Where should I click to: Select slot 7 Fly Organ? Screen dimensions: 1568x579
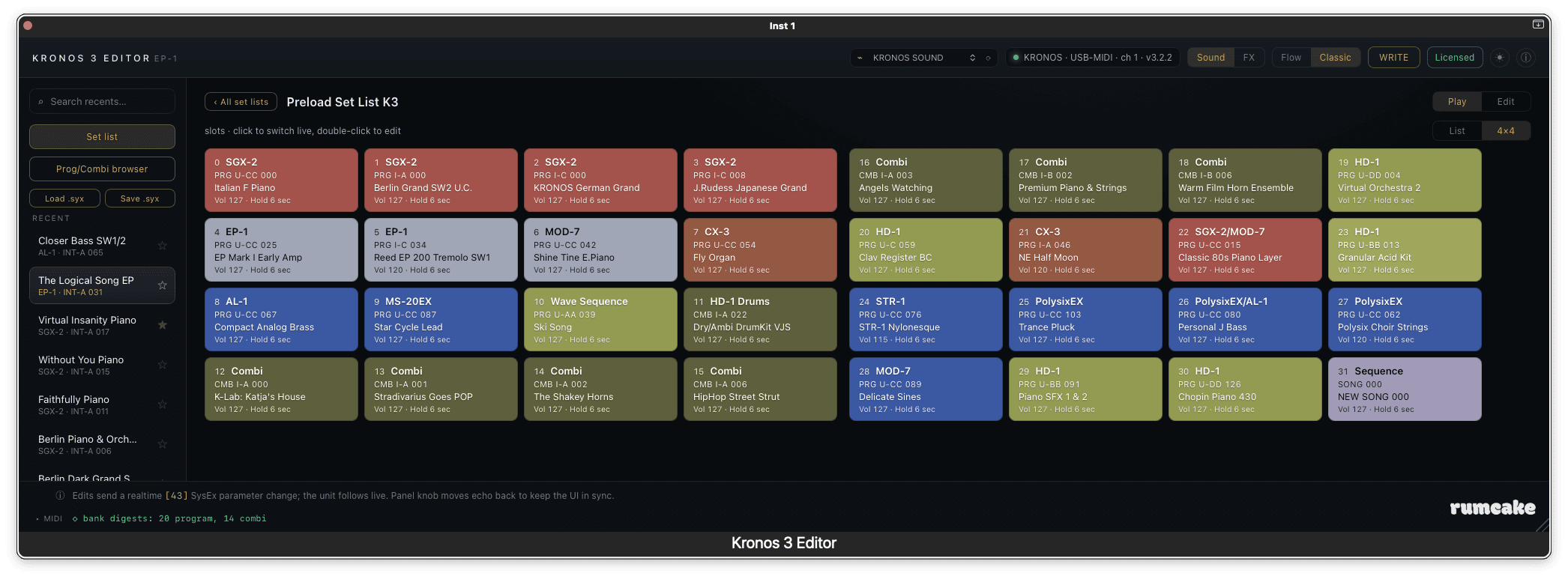(760, 250)
